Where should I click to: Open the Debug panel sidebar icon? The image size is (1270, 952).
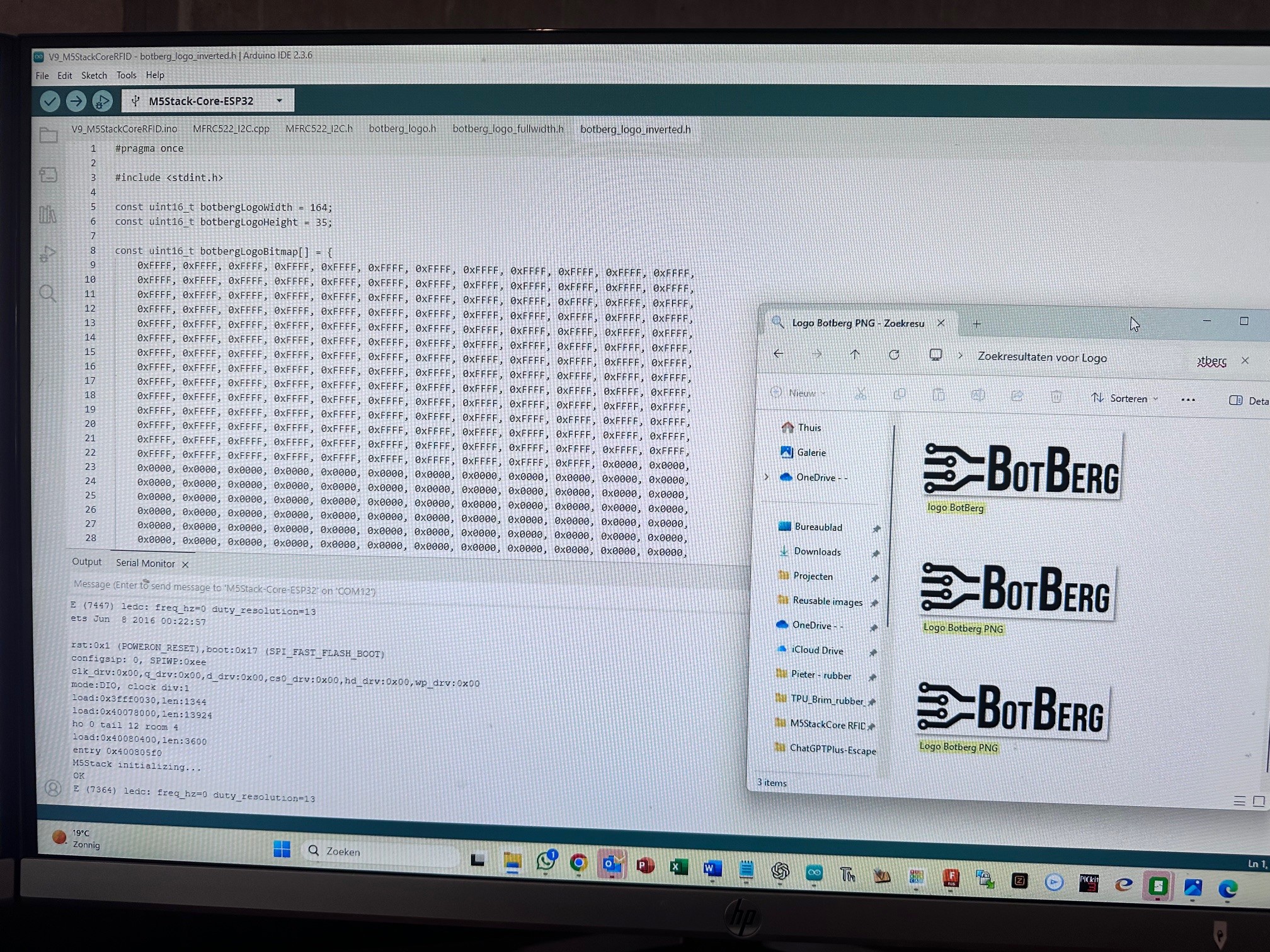tap(48, 253)
